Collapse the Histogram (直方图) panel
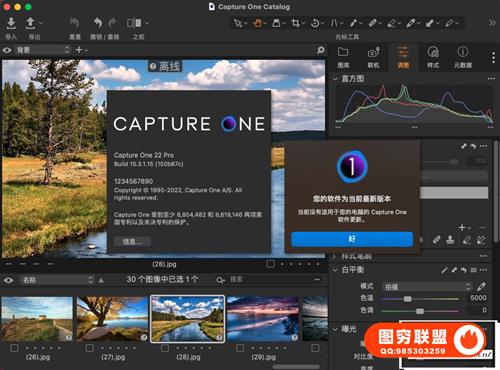500x370 pixels. tap(335, 79)
